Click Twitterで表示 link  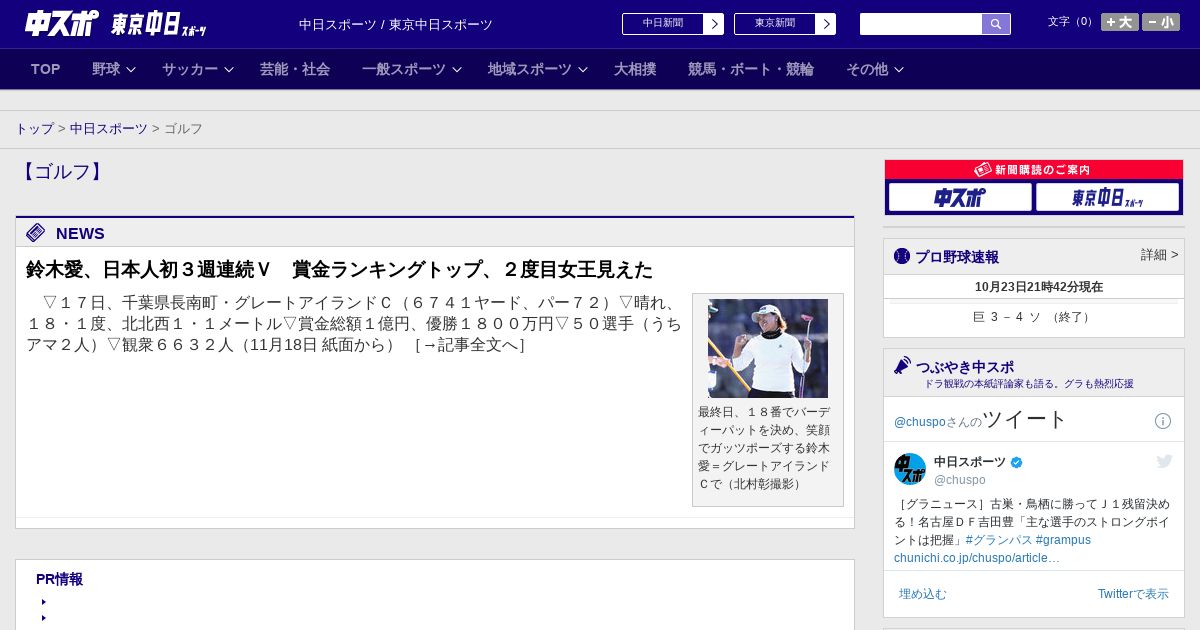[x=1133, y=594]
